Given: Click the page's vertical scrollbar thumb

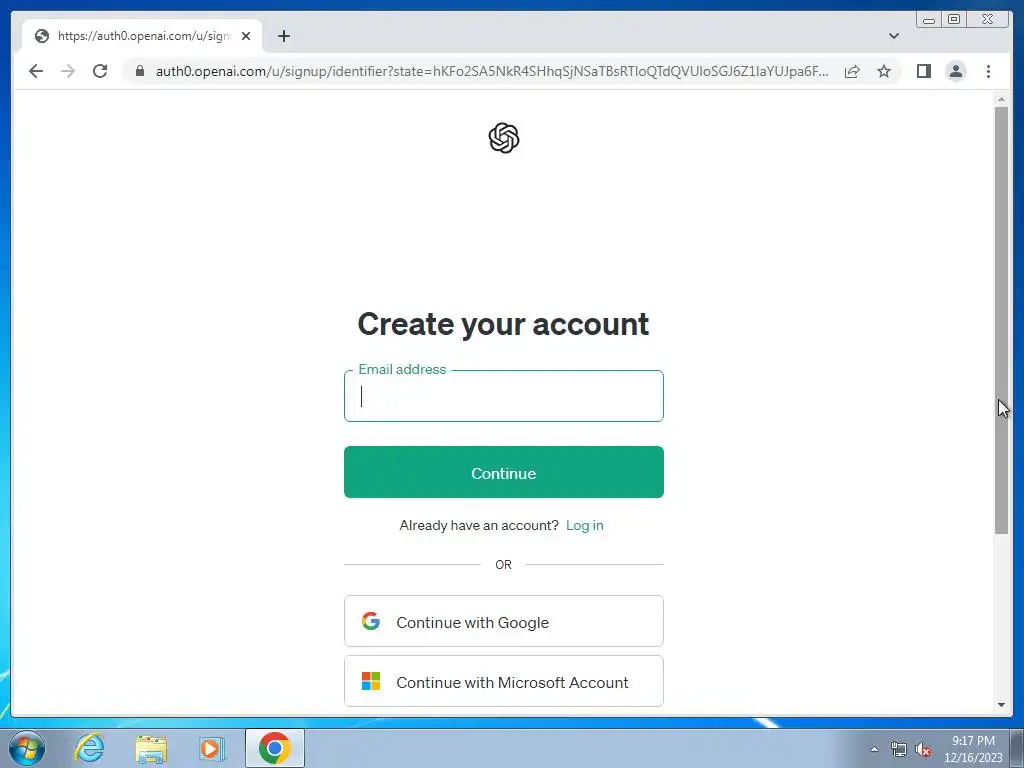Looking at the screenshot, I should coord(1001,320).
